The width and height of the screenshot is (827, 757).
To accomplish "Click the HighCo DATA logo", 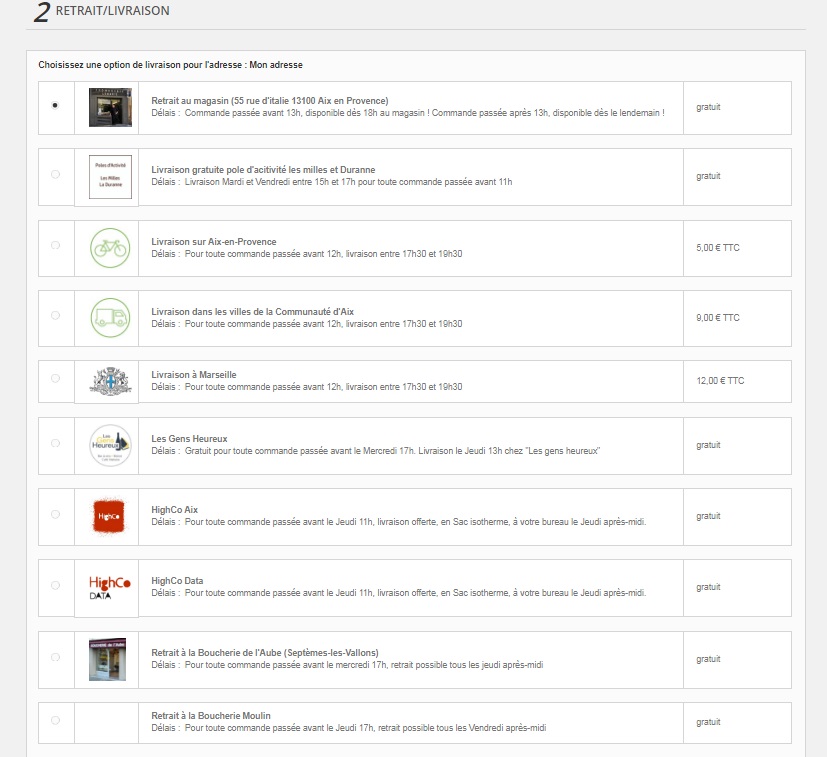I will (109, 588).
